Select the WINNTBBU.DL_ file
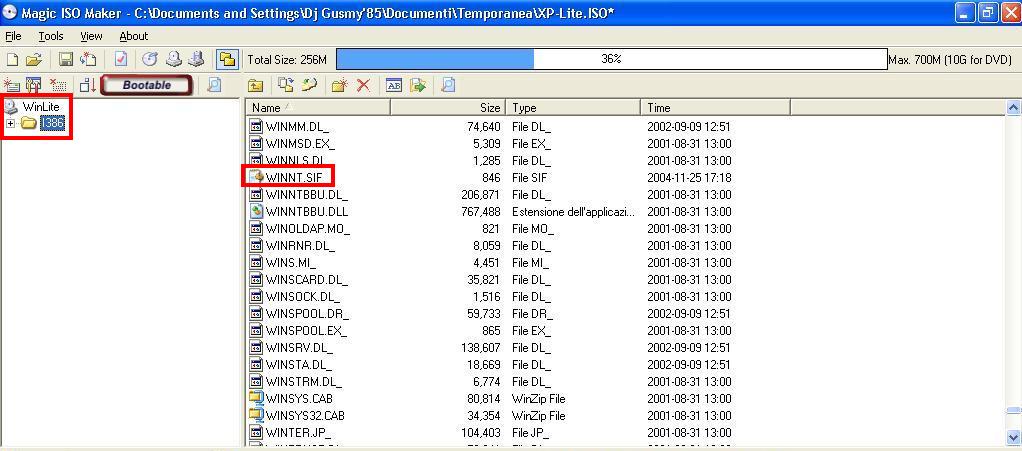This screenshot has width=1022, height=451. 307,194
